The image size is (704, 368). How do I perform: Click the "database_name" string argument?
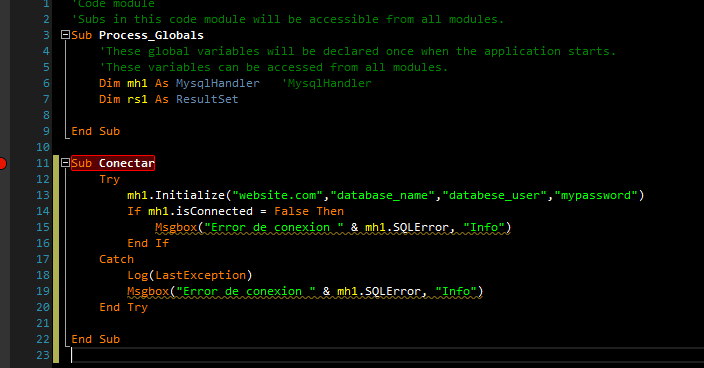[386, 195]
